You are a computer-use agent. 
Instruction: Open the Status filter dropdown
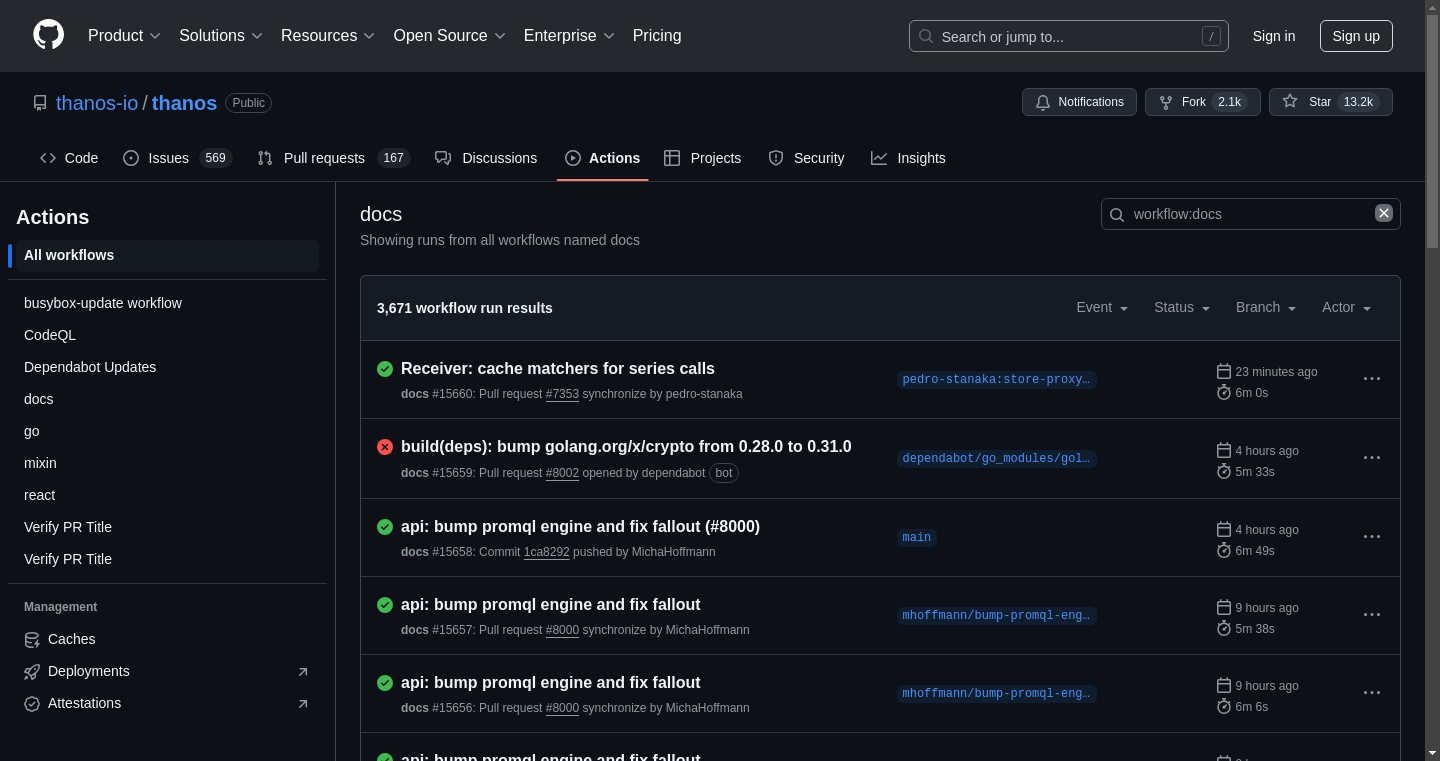point(1182,308)
